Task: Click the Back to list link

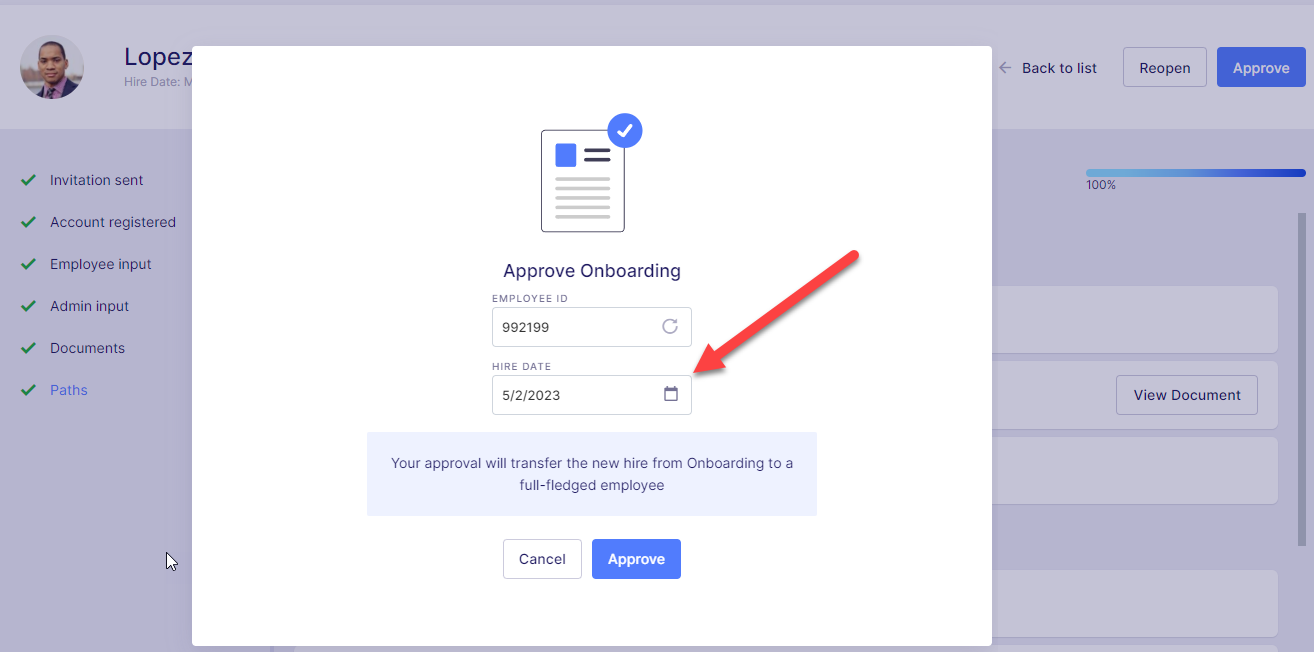Action: click(x=1059, y=68)
